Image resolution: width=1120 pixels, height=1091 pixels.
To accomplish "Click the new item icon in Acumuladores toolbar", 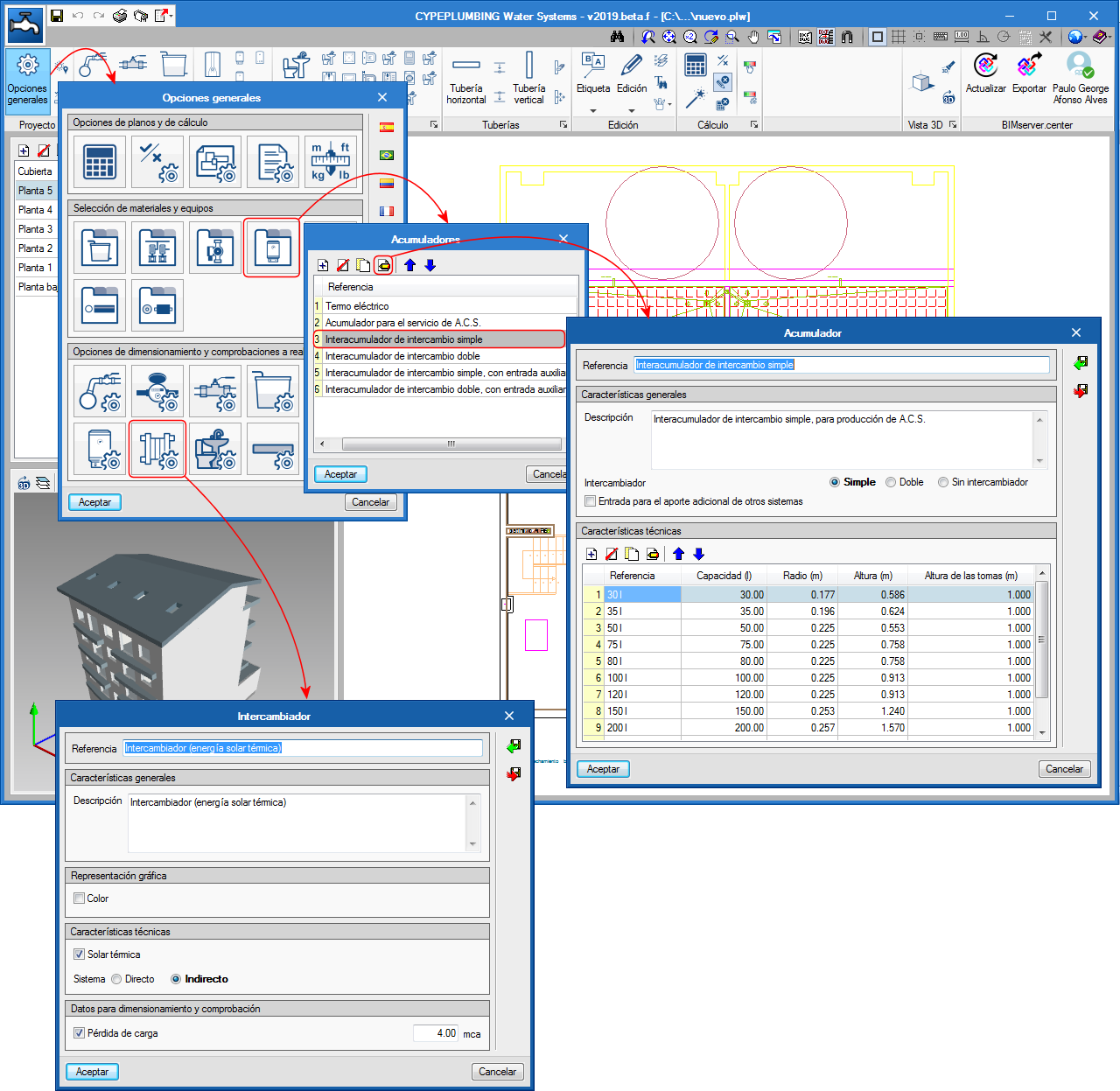I will pos(323,265).
